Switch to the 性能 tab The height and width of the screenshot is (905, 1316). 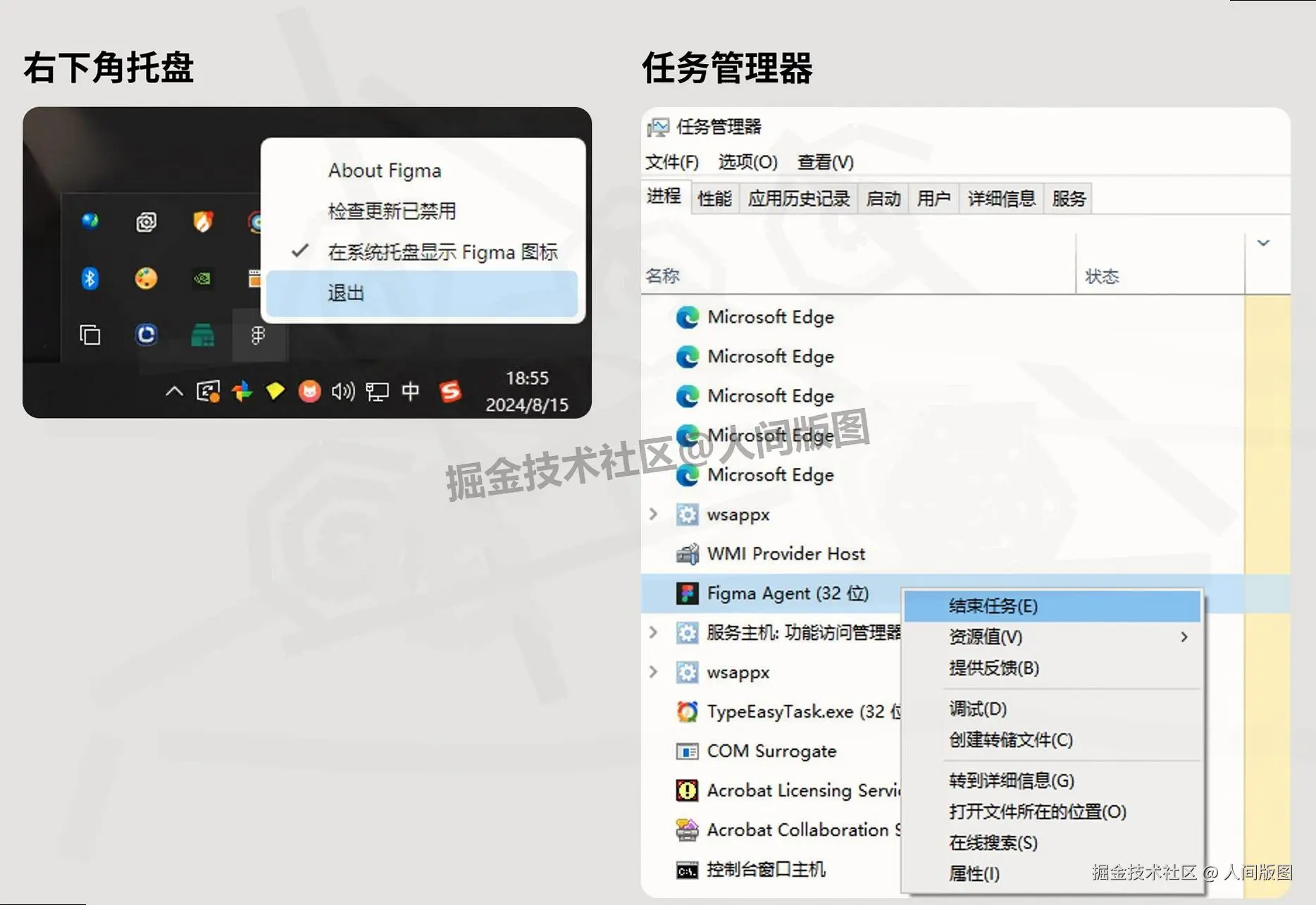pyautogui.click(x=714, y=199)
